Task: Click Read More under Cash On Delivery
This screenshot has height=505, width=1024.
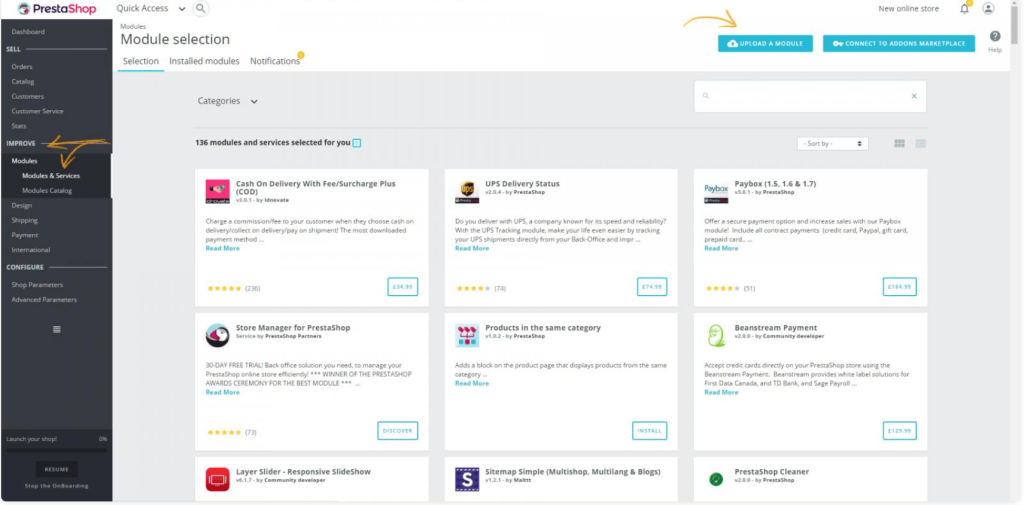Action: pos(223,248)
